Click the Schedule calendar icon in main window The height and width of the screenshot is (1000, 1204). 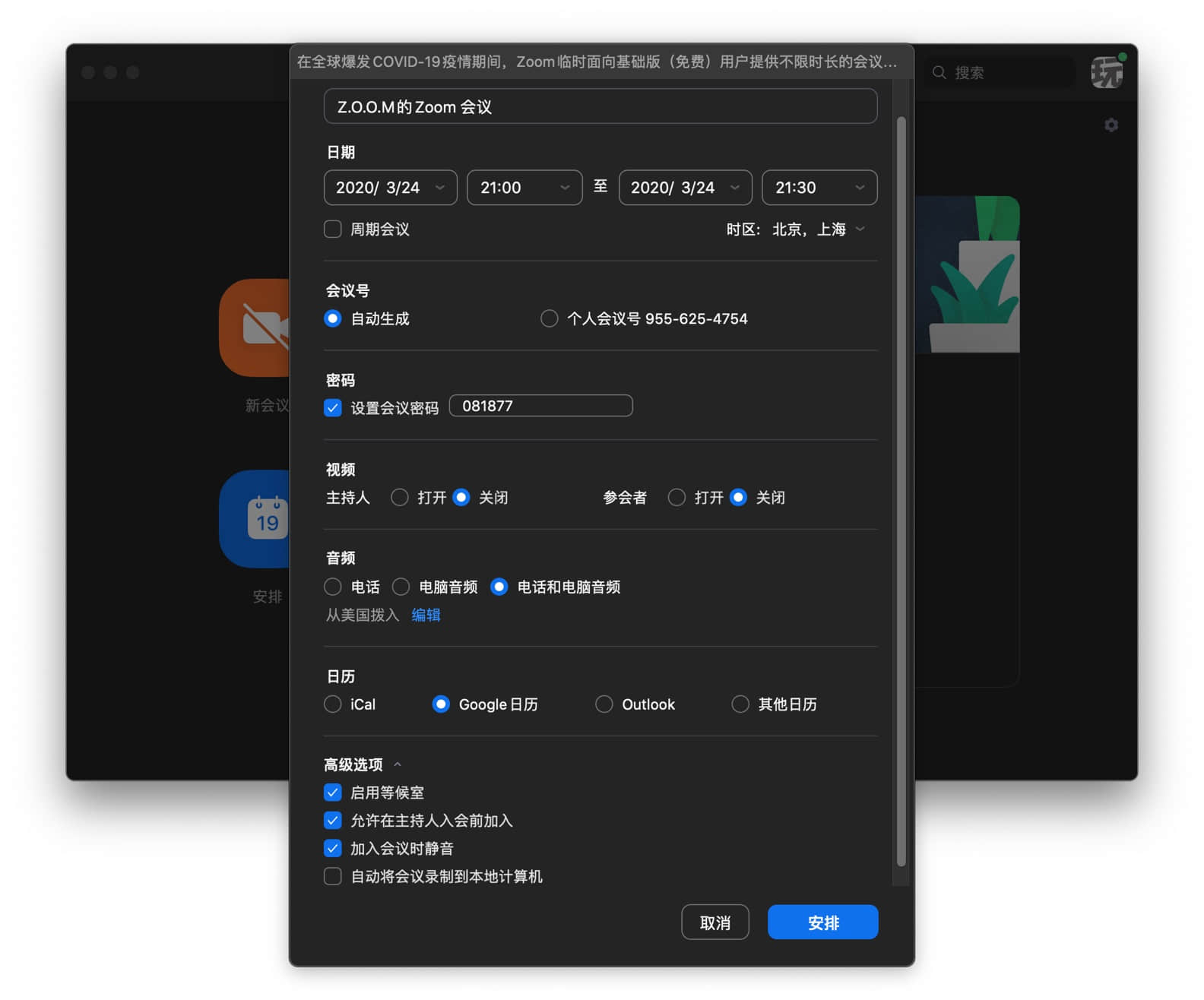click(x=255, y=518)
